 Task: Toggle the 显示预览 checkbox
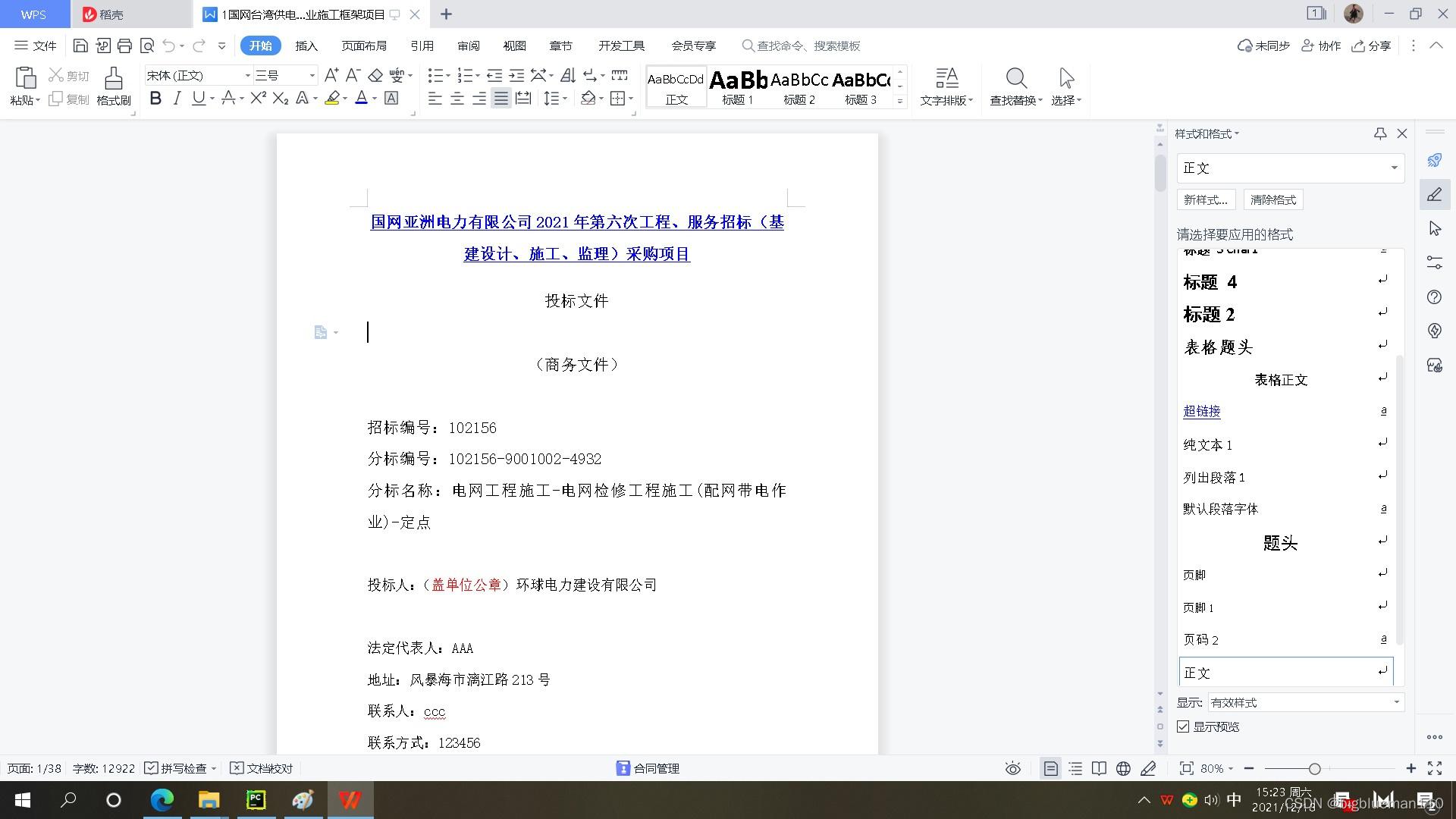tap(1183, 726)
